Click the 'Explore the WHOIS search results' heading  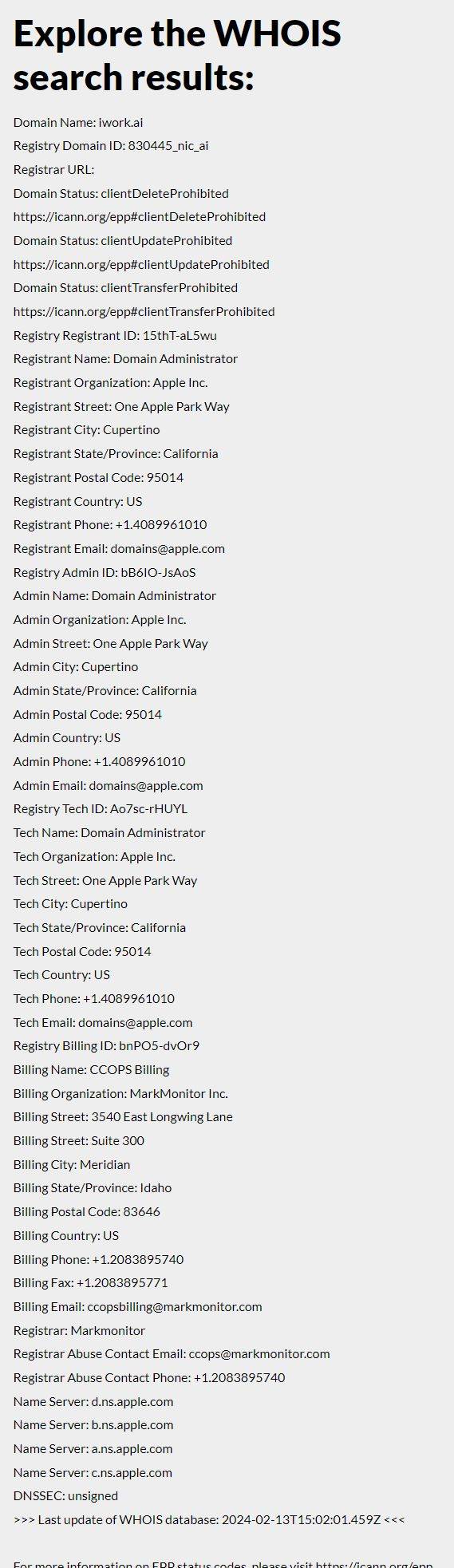coord(177,55)
